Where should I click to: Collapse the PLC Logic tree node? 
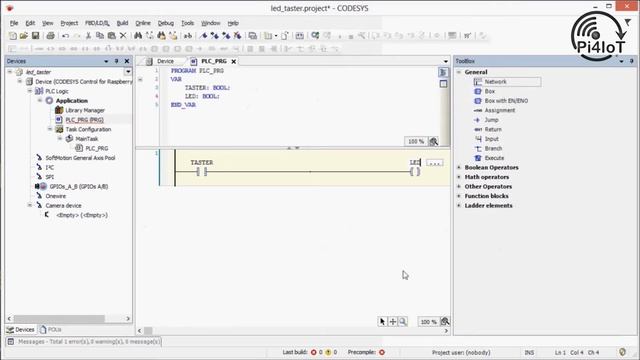point(30,91)
